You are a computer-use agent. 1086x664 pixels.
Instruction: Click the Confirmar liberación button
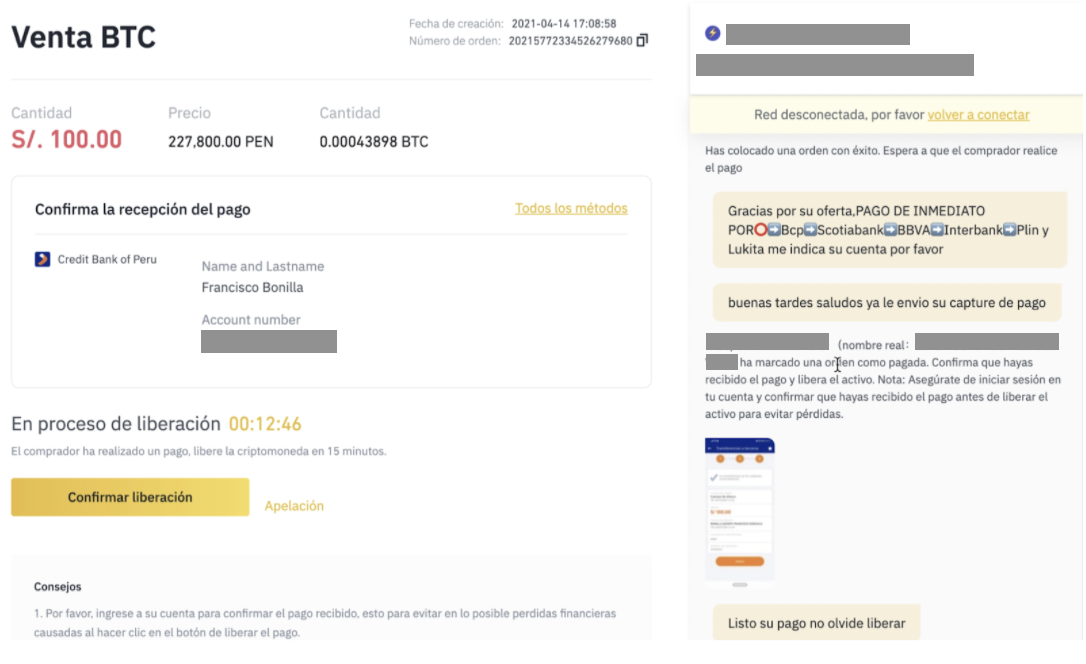coord(130,497)
